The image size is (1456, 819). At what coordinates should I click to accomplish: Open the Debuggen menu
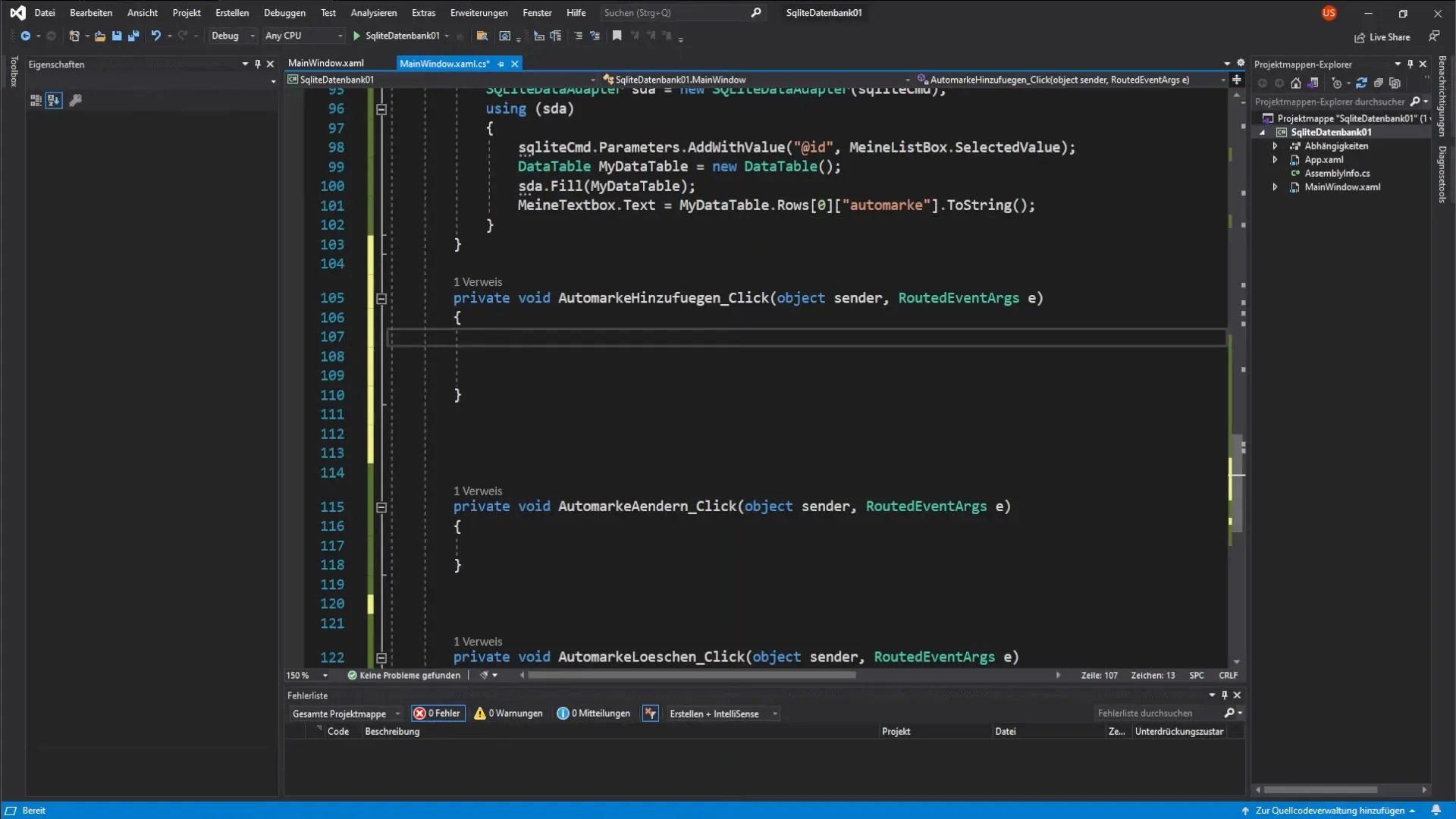pyautogui.click(x=284, y=13)
